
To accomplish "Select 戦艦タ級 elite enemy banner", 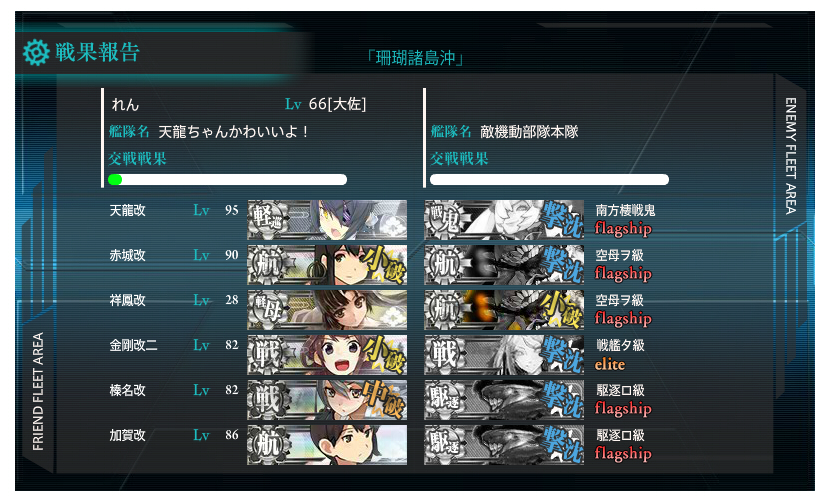I will pos(504,355).
